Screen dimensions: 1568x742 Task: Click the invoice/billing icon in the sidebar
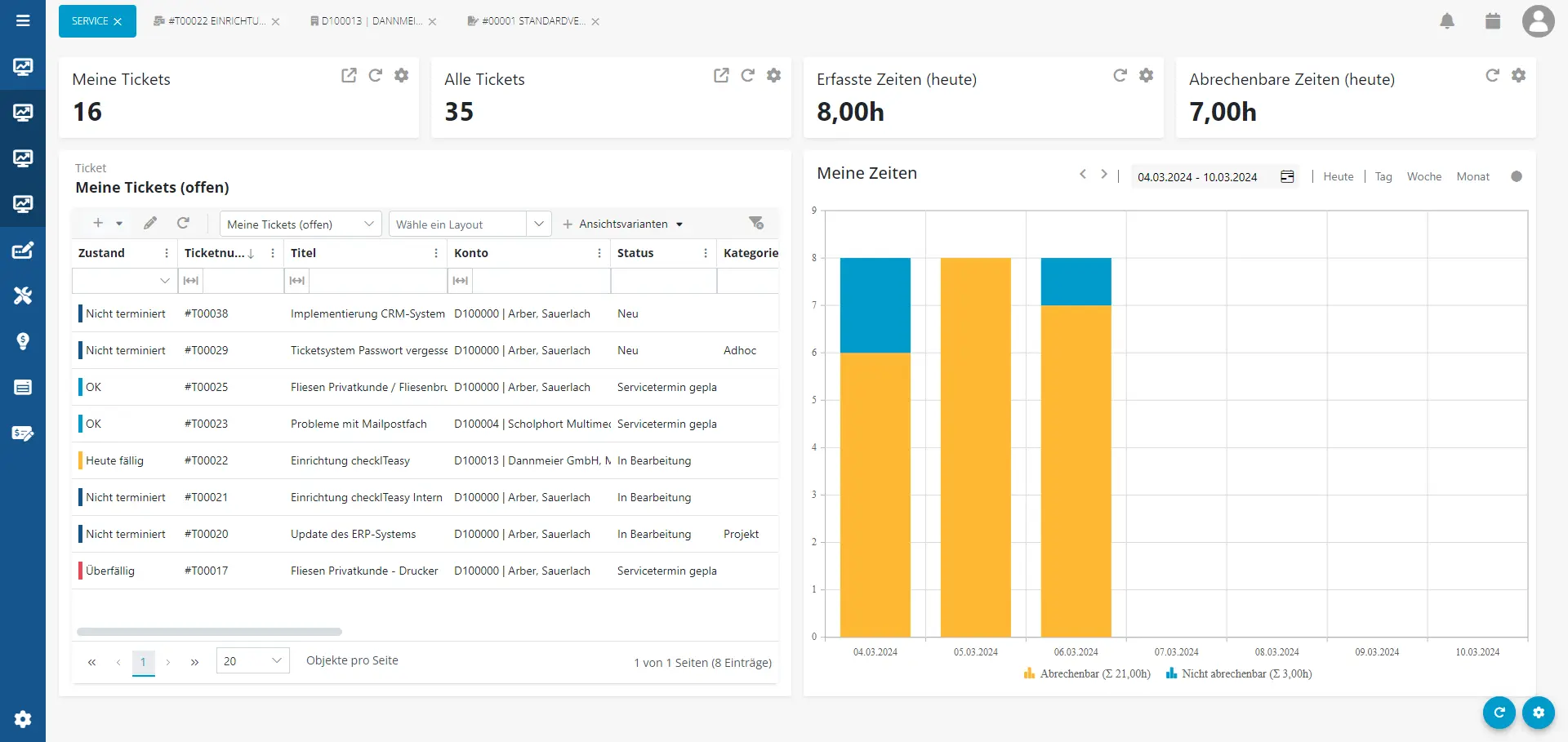tap(23, 433)
